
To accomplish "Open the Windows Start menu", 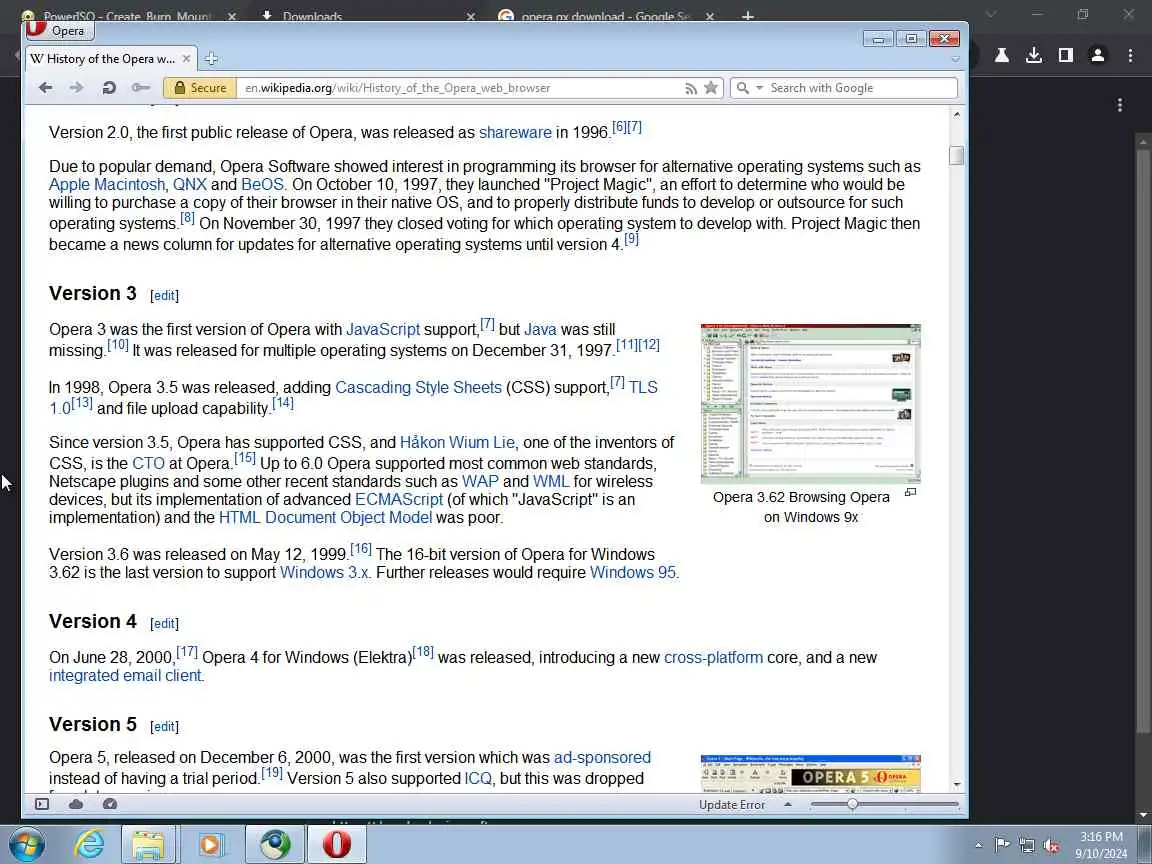I will (26, 844).
